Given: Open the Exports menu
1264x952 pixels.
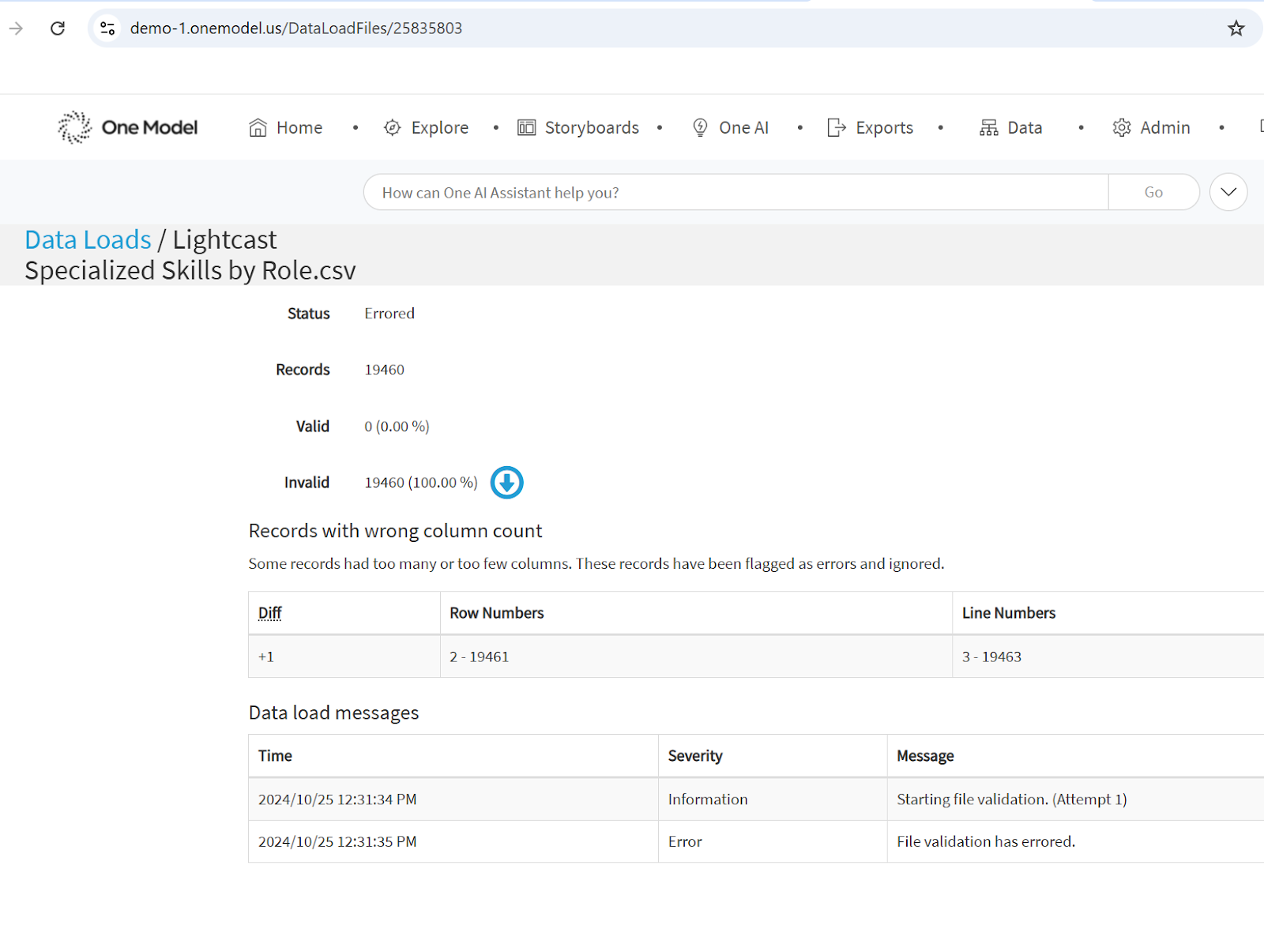Looking at the screenshot, I should tap(884, 128).
